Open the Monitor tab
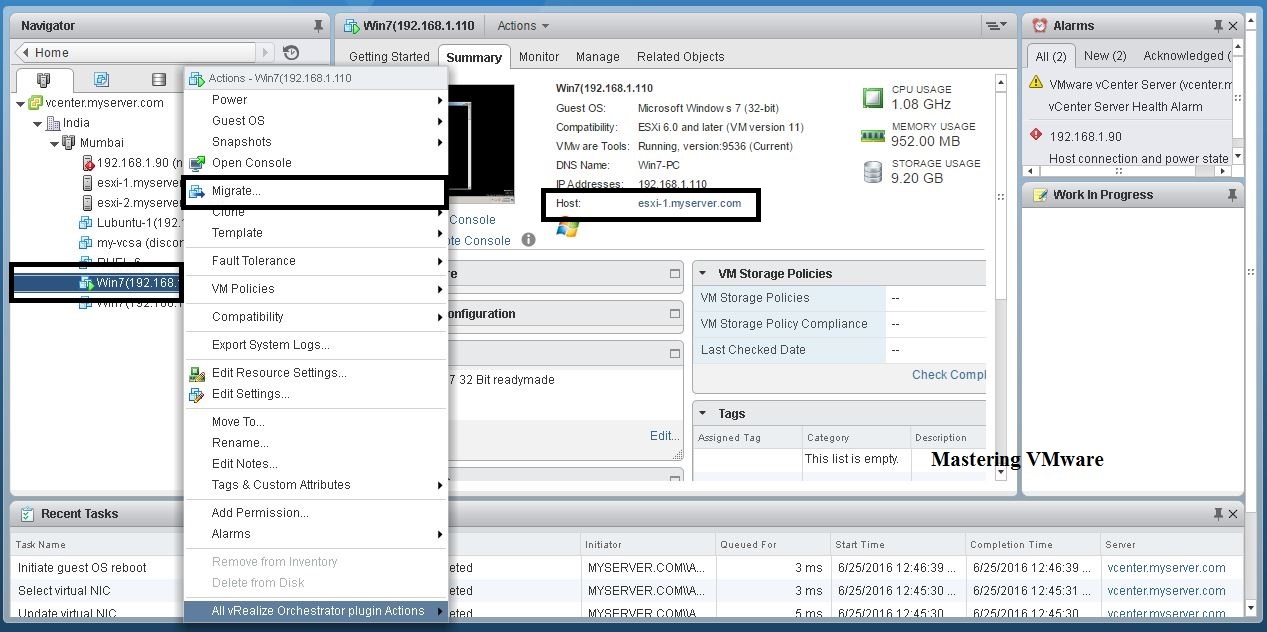1267x632 pixels. (x=539, y=57)
